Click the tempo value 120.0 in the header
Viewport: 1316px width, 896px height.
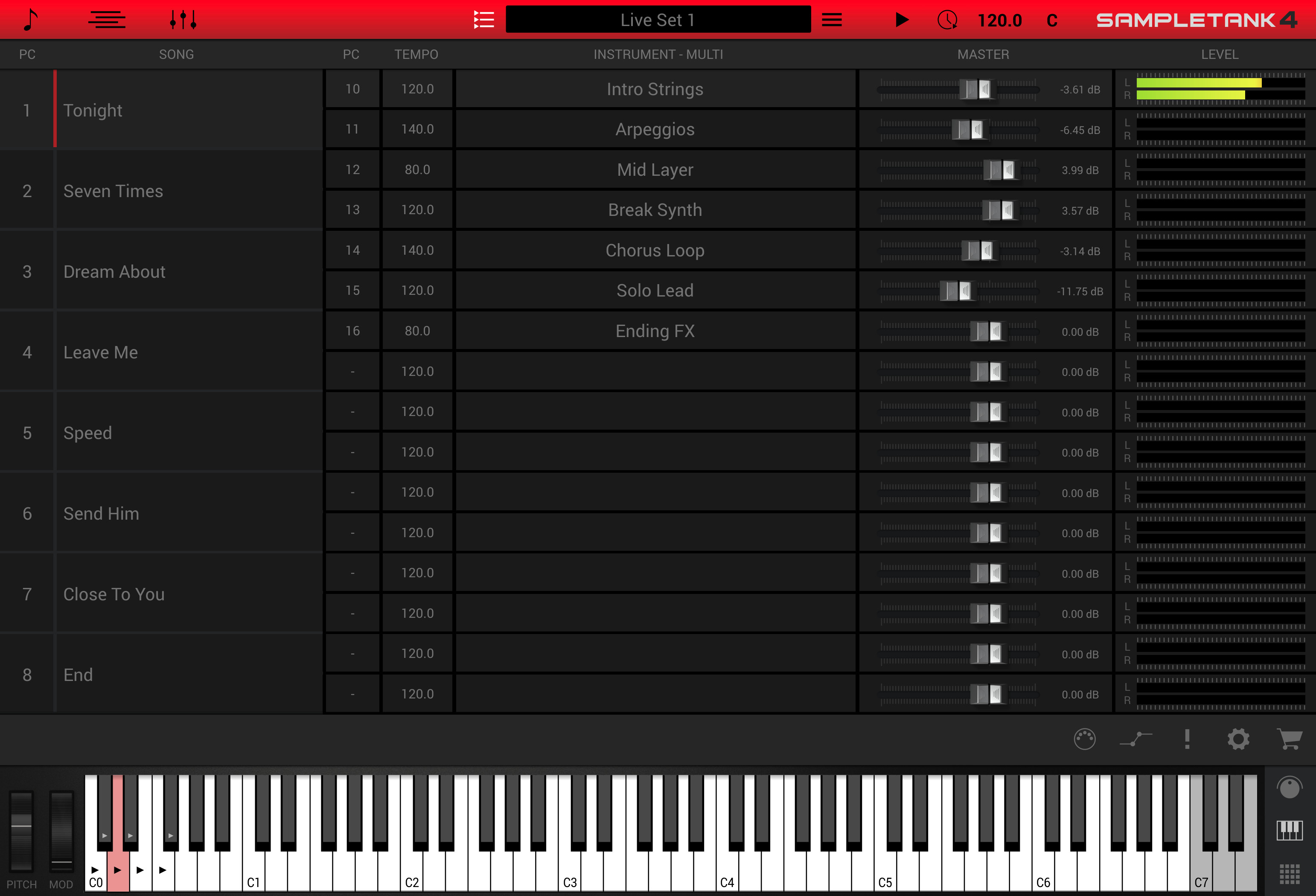coord(1000,19)
